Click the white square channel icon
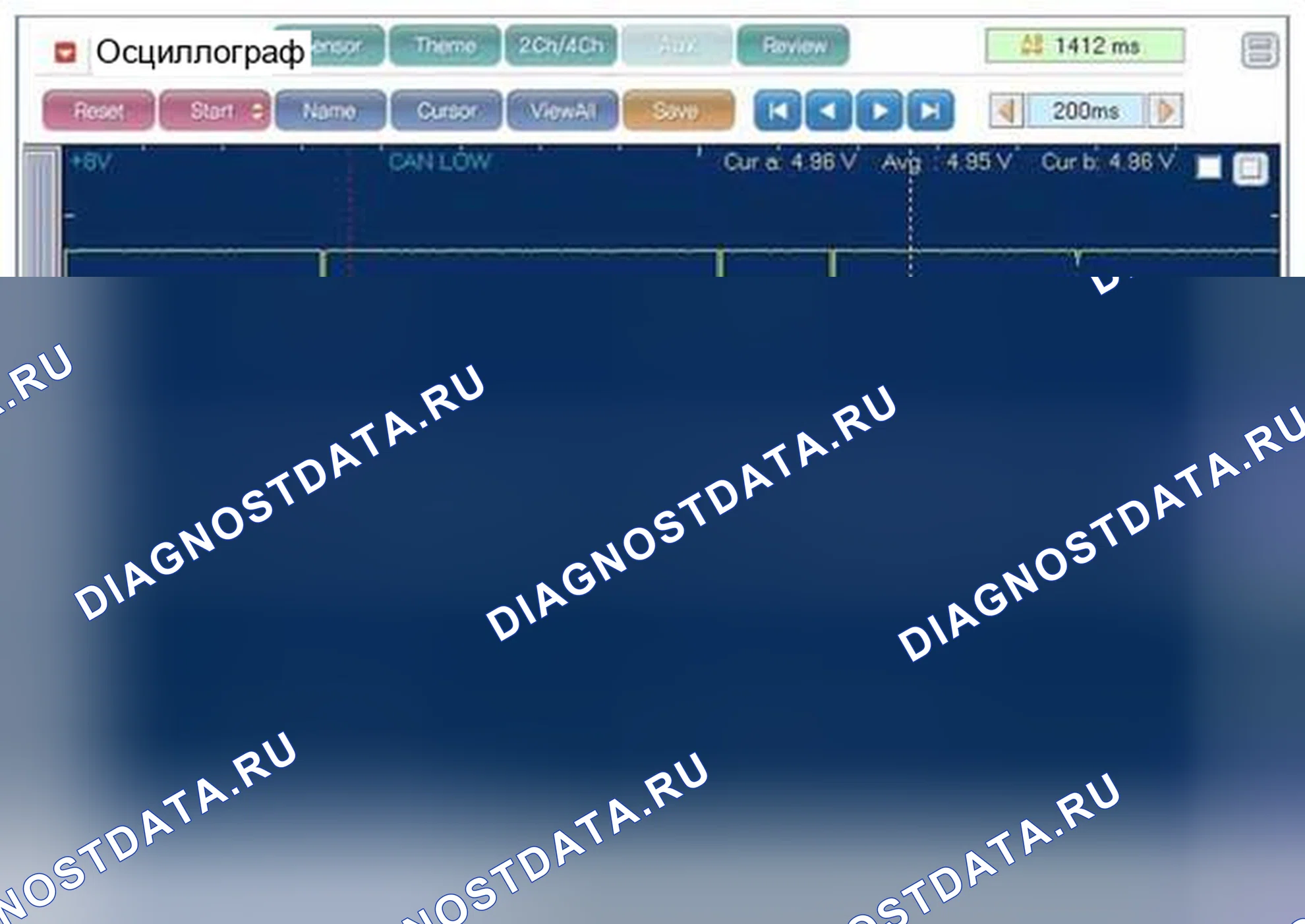1305x924 pixels. 1209,167
